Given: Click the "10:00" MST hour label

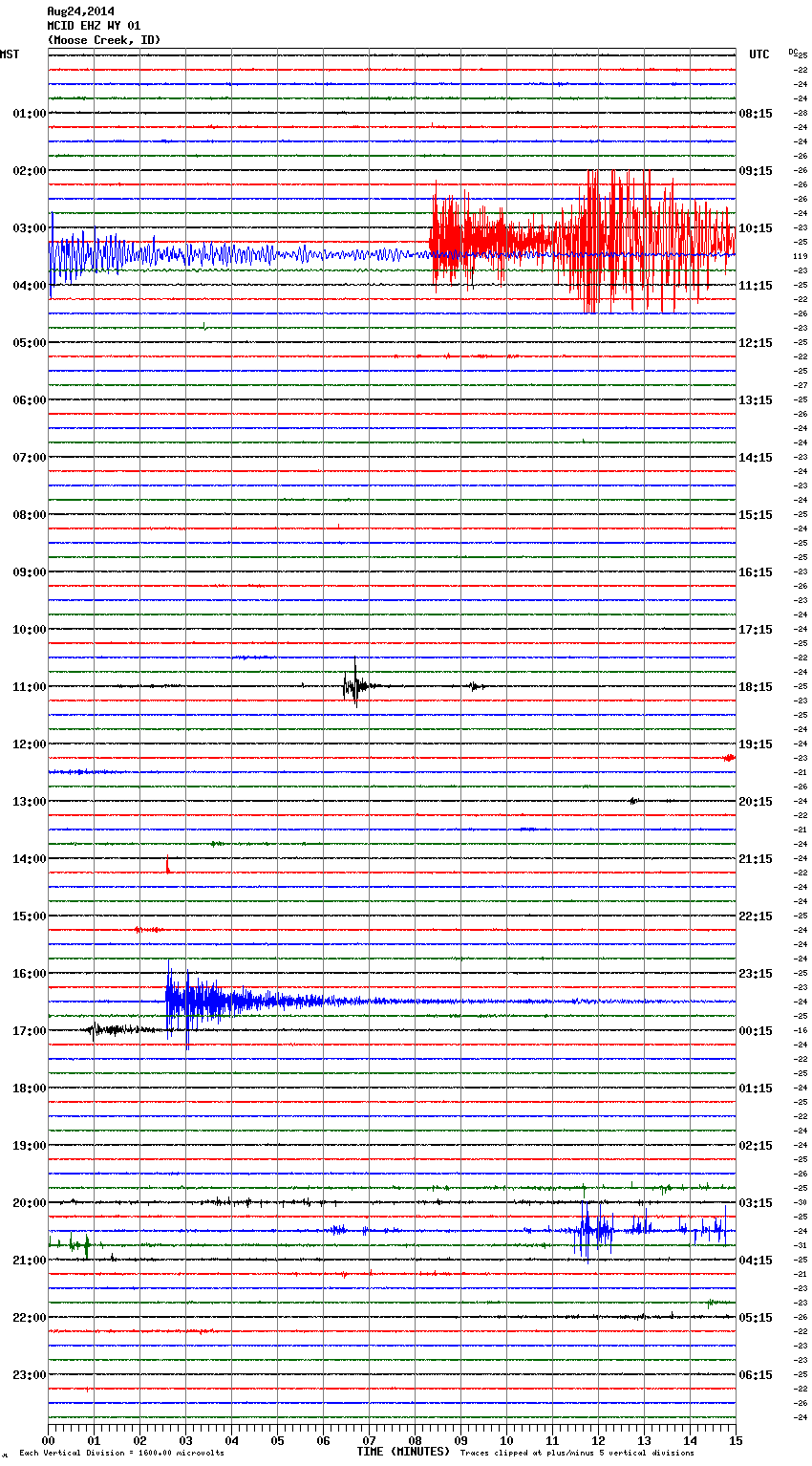Looking at the screenshot, I should coord(30,629).
